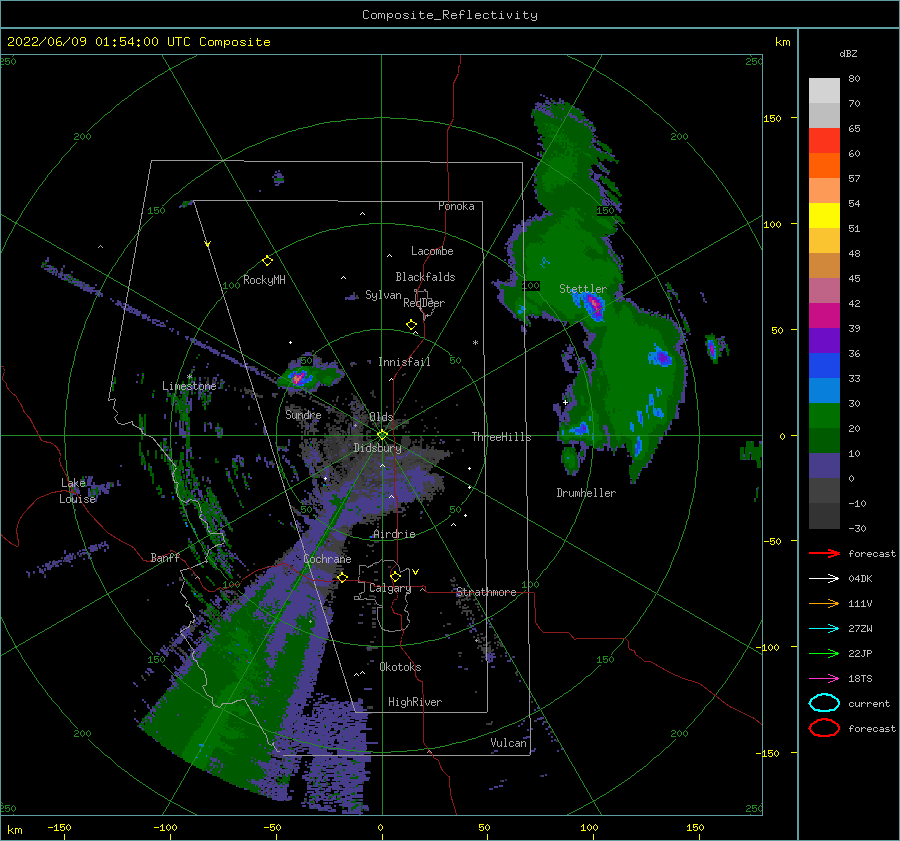Click the yellow diamond marker in Calgary
Screen dimensions: 900x841
[395, 576]
